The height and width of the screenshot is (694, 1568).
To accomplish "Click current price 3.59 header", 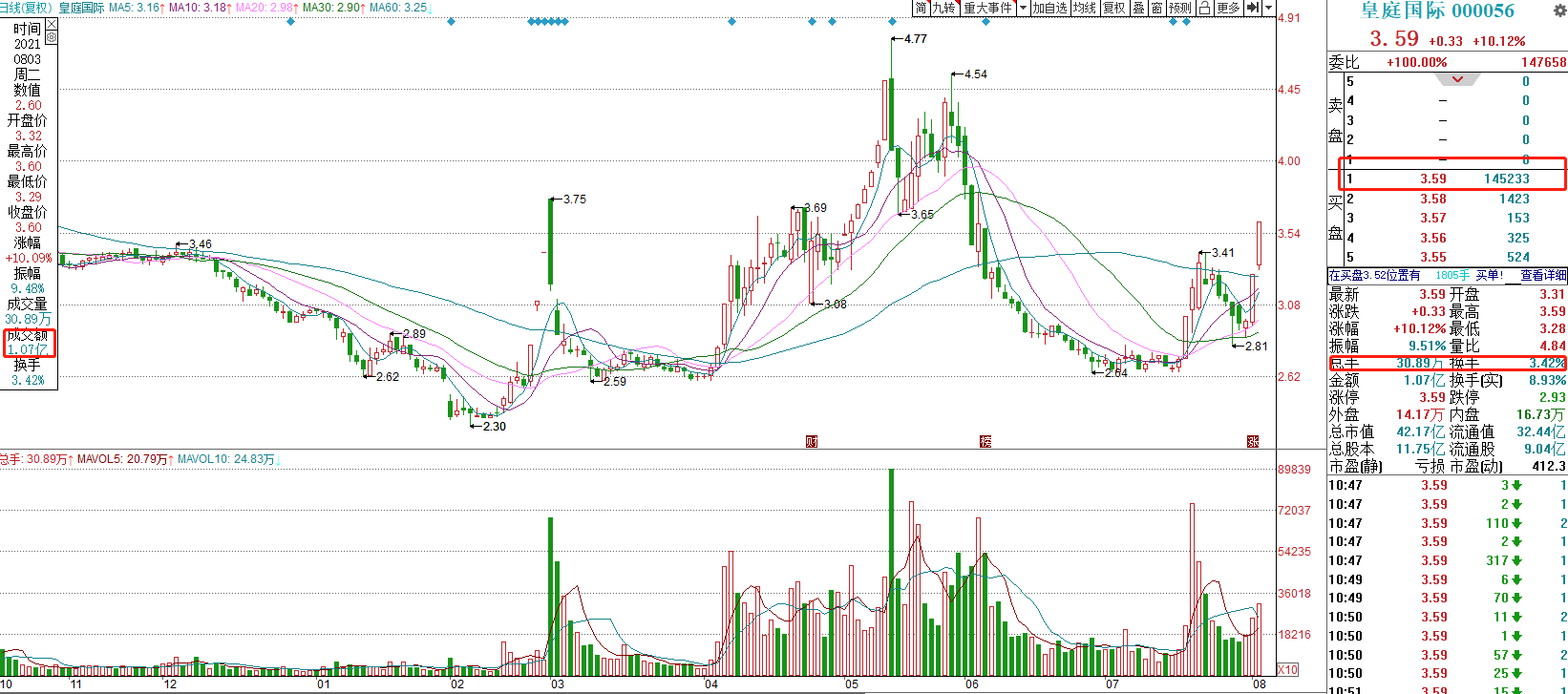I will coord(1394,39).
